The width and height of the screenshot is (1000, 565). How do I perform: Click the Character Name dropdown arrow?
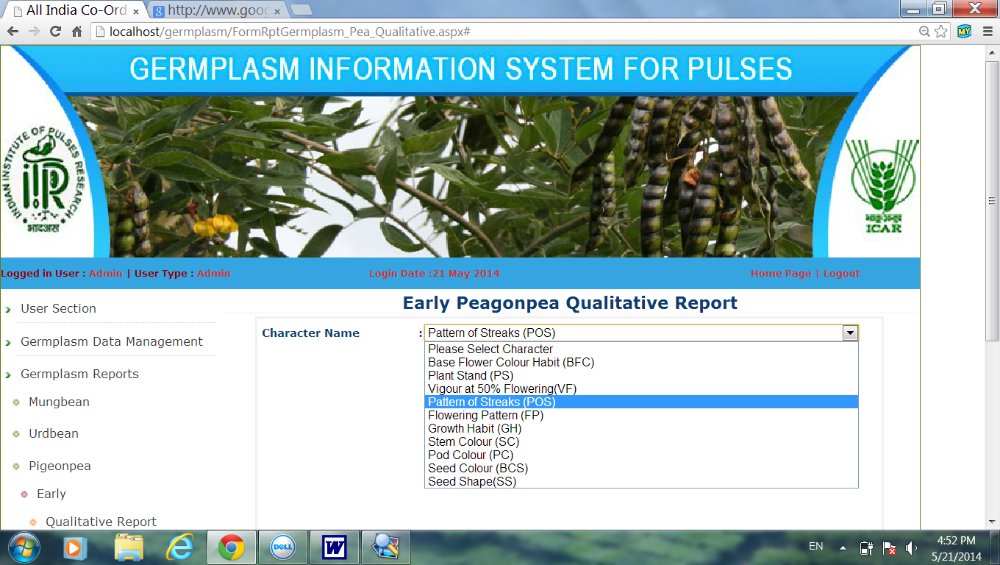pos(849,333)
